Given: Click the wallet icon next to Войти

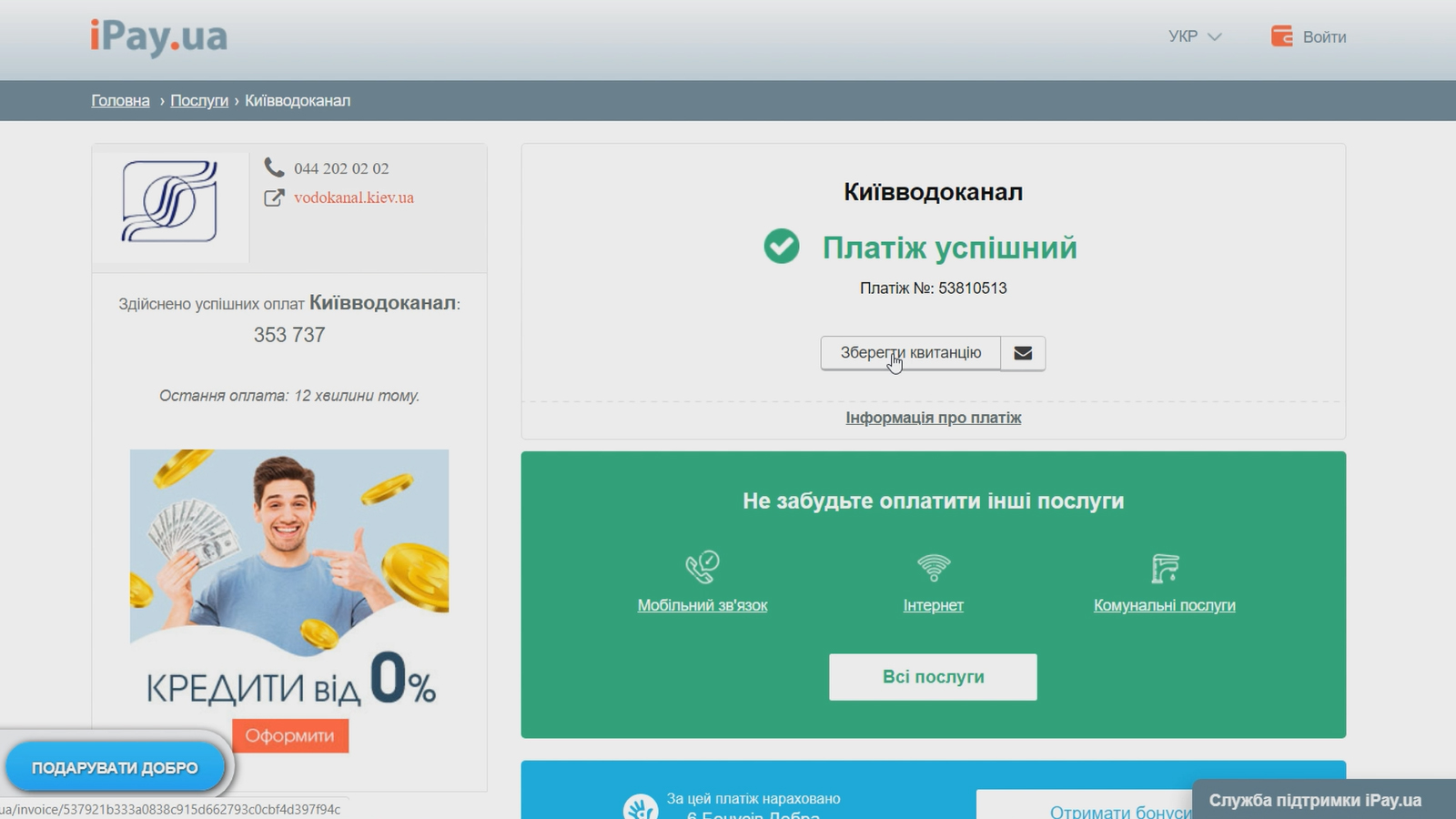Looking at the screenshot, I should coord(1281,36).
